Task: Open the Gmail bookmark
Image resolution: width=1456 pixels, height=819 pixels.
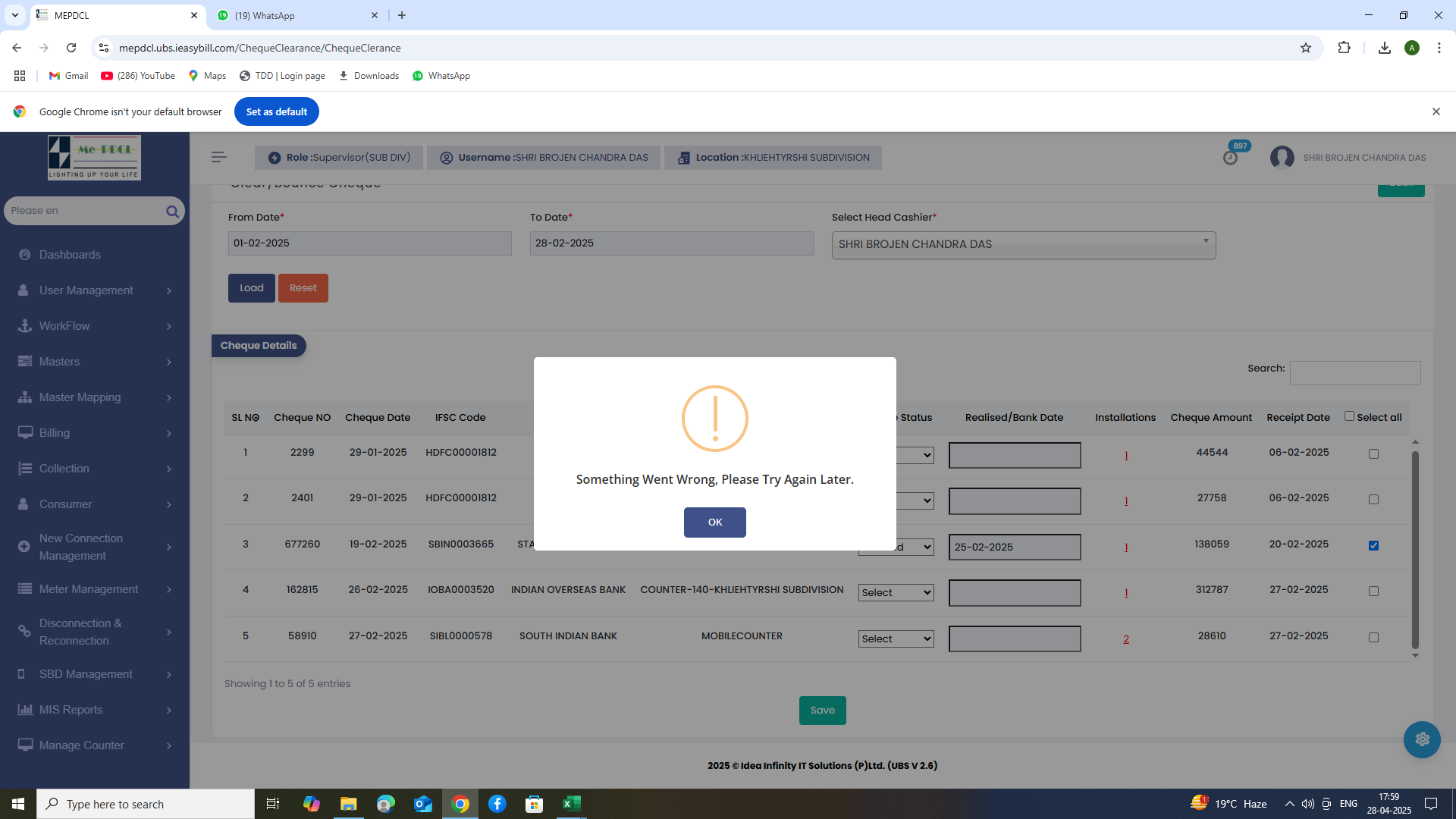Action: coord(68,76)
